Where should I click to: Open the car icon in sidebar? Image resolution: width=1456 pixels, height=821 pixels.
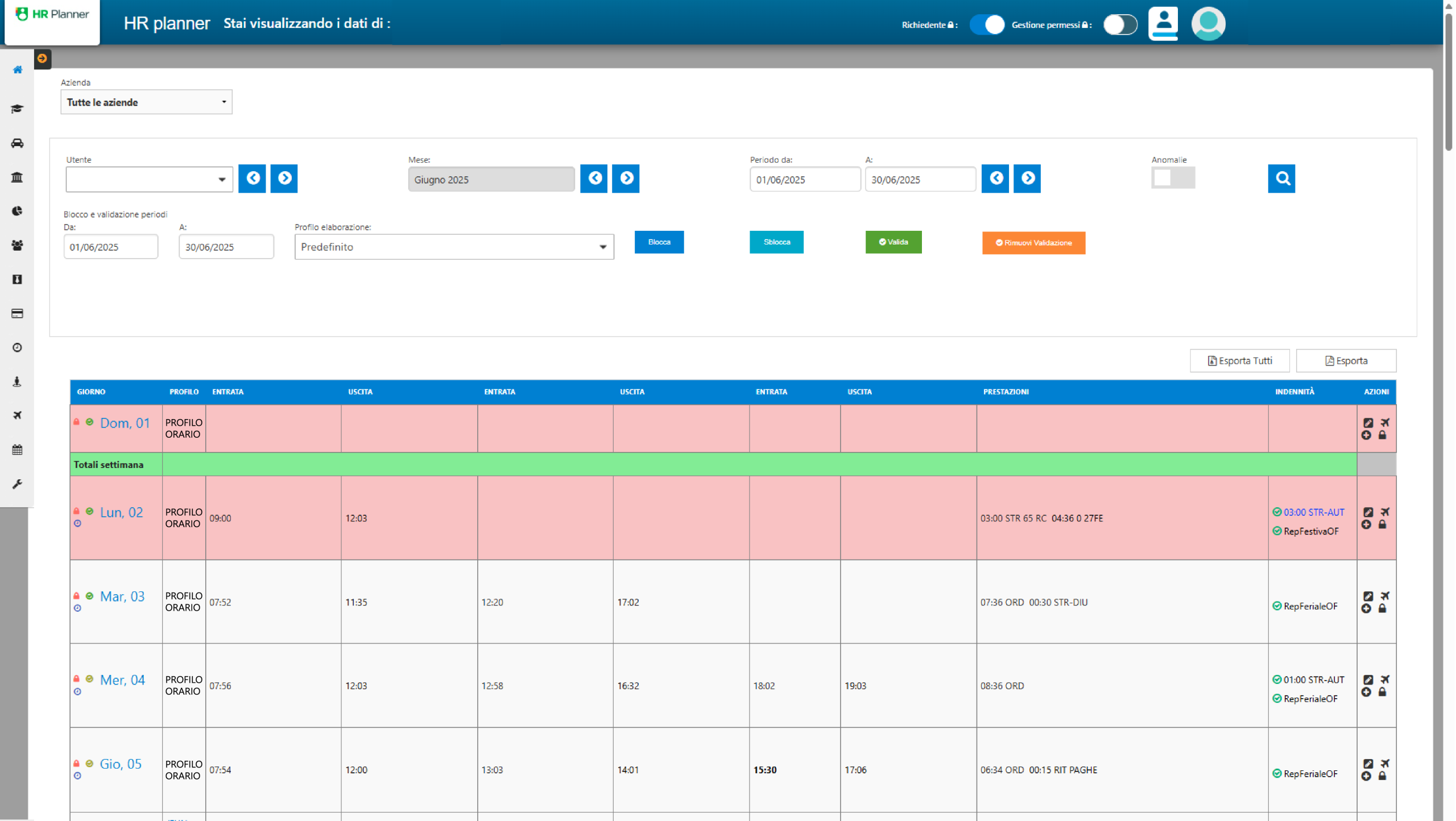point(17,143)
